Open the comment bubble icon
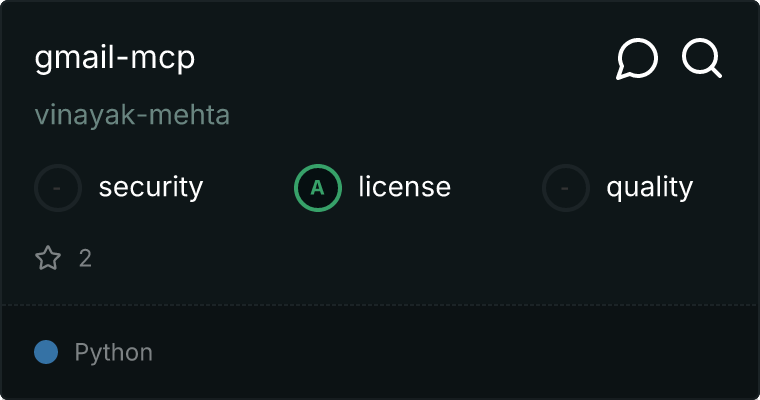The width and height of the screenshot is (760, 400). [637, 59]
